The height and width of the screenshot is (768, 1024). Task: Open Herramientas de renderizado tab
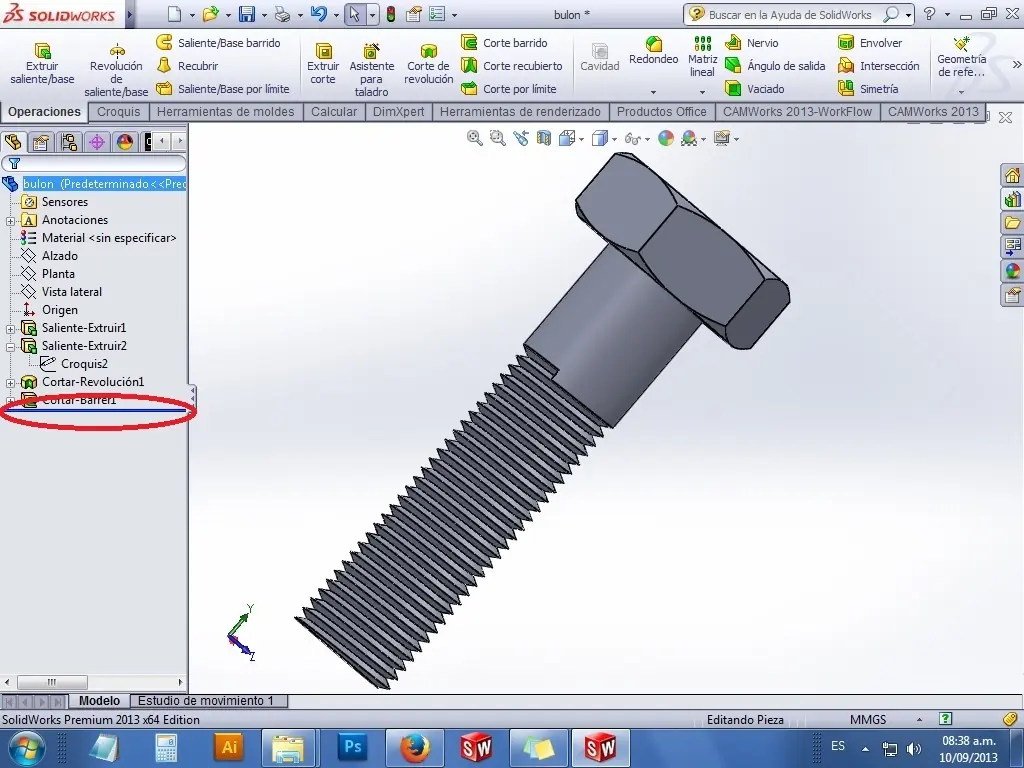(520, 112)
